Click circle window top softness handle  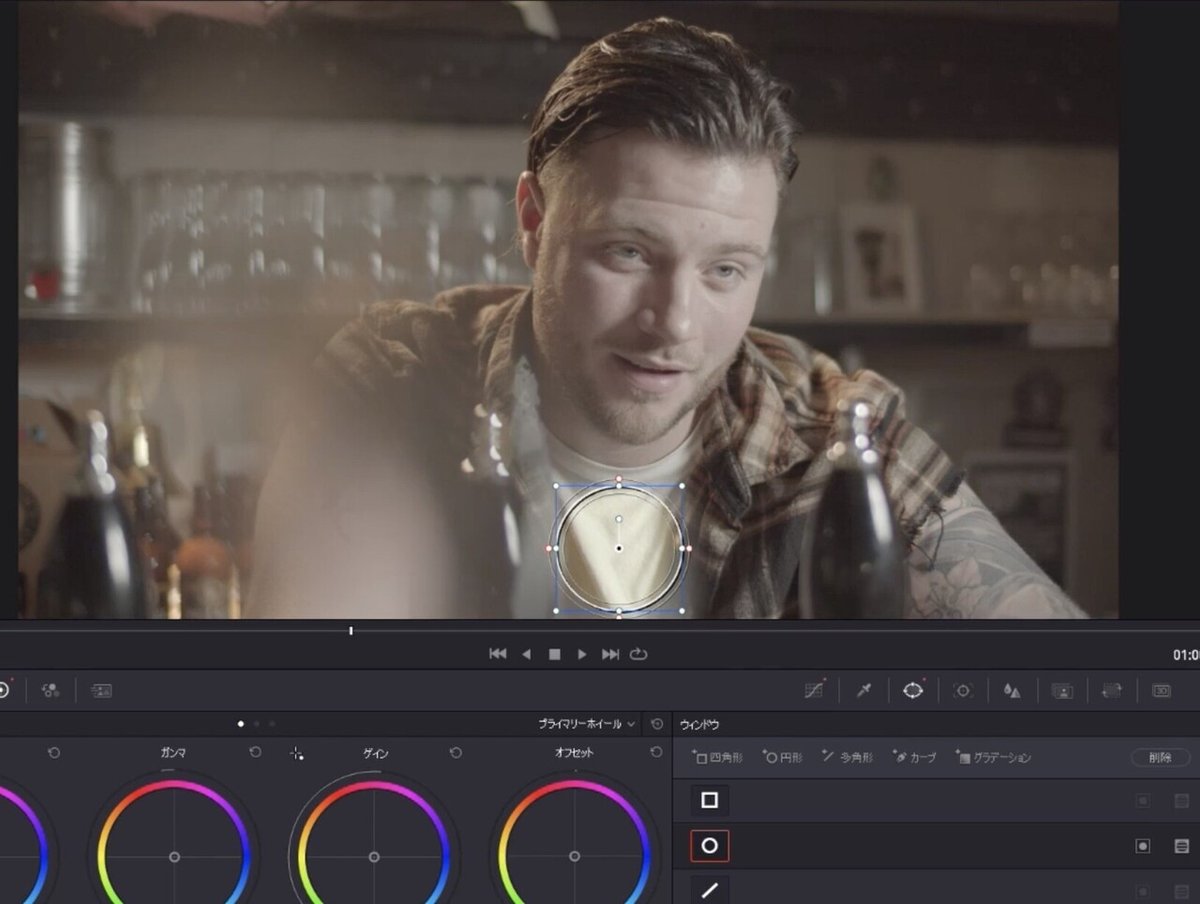[x=619, y=480]
